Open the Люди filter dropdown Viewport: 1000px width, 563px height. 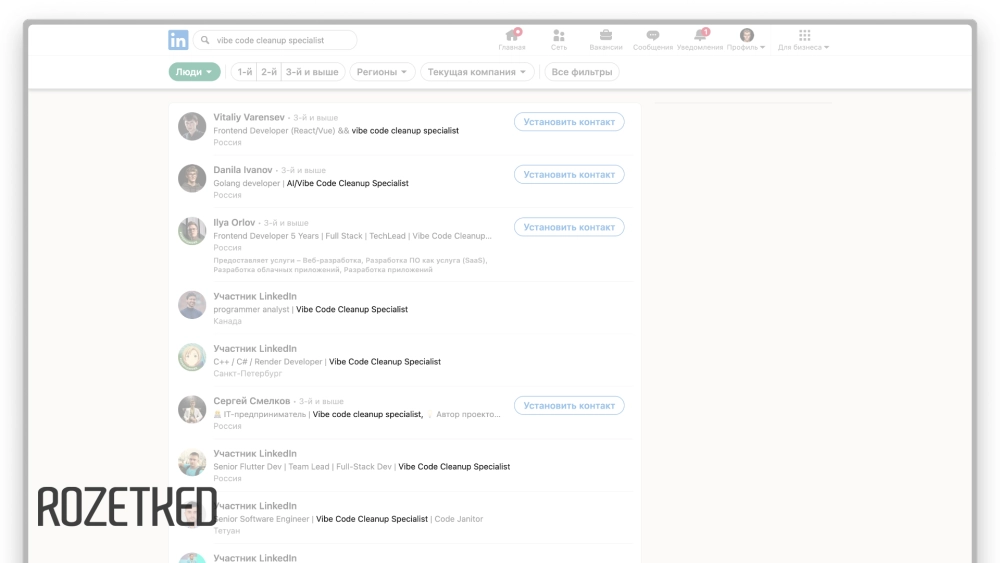click(x=195, y=72)
